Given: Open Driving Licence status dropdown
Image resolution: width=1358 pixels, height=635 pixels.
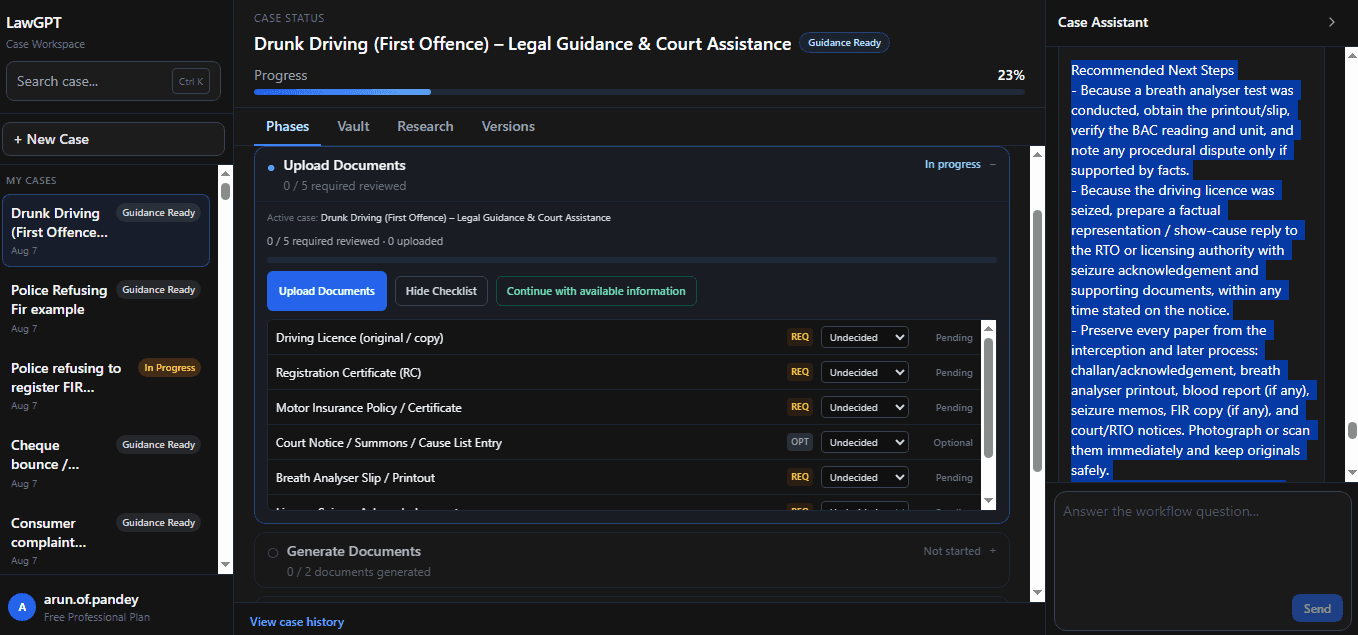Looking at the screenshot, I should click(x=865, y=337).
